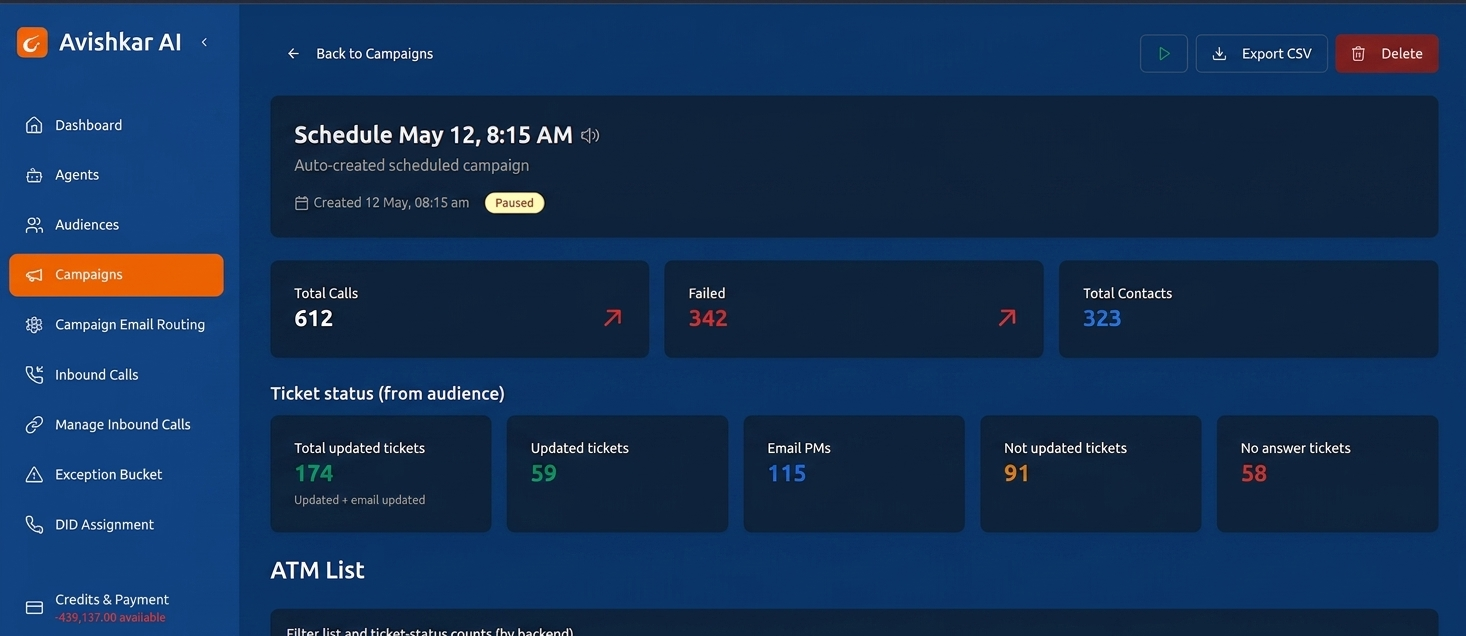Select the Updated tickets card

[617, 474]
